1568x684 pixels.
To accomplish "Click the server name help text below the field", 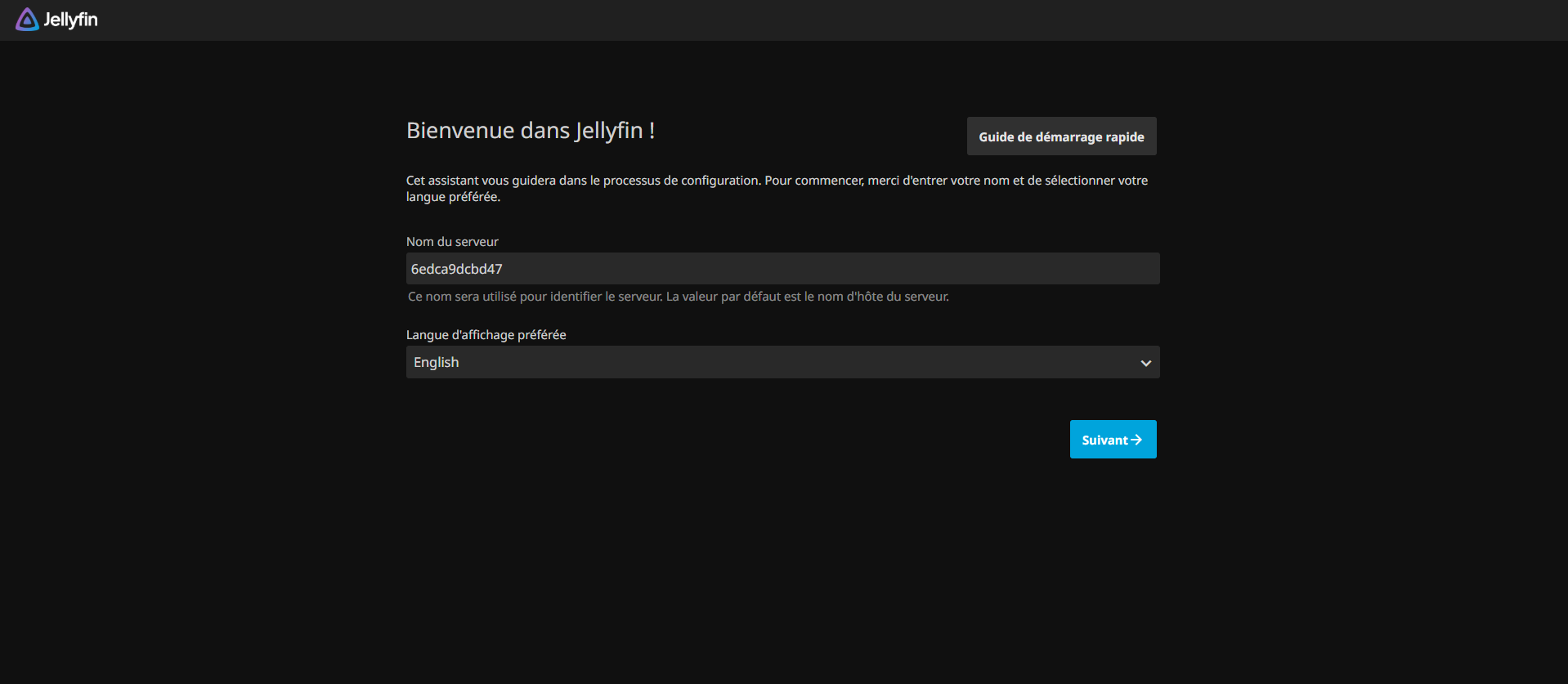I will coord(679,297).
